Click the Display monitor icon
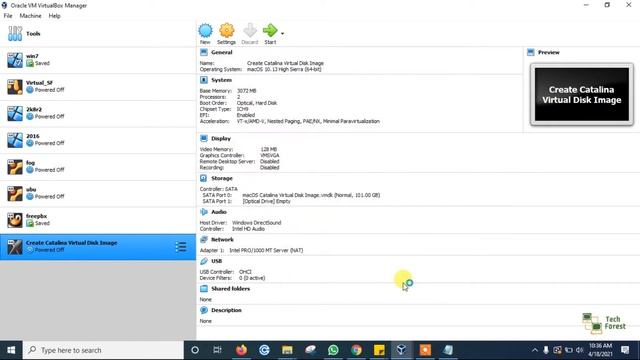Image resolution: width=640 pixels, height=360 pixels. point(204,138)
